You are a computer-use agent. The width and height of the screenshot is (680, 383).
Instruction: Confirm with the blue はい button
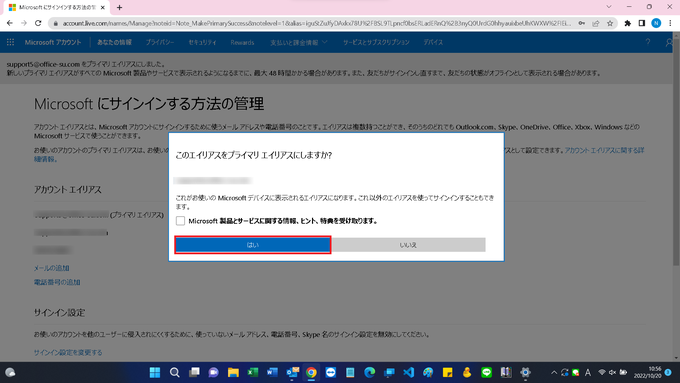[x=253, y=245]
